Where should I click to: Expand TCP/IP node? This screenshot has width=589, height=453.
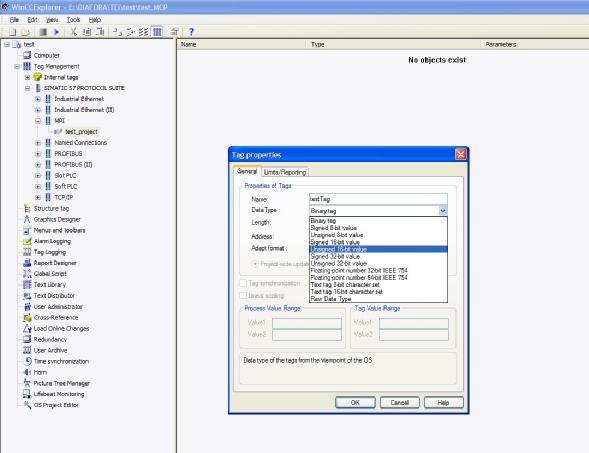point(38,197)
